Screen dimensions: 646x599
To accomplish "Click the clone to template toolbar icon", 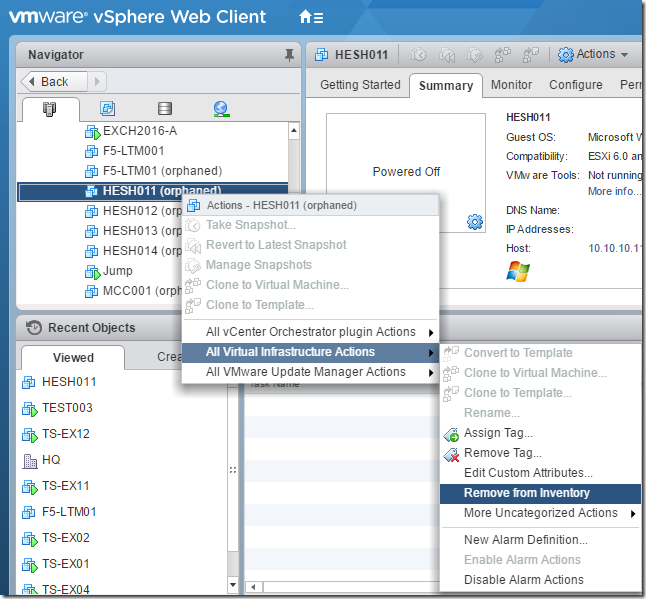I will tap(531, 54).
